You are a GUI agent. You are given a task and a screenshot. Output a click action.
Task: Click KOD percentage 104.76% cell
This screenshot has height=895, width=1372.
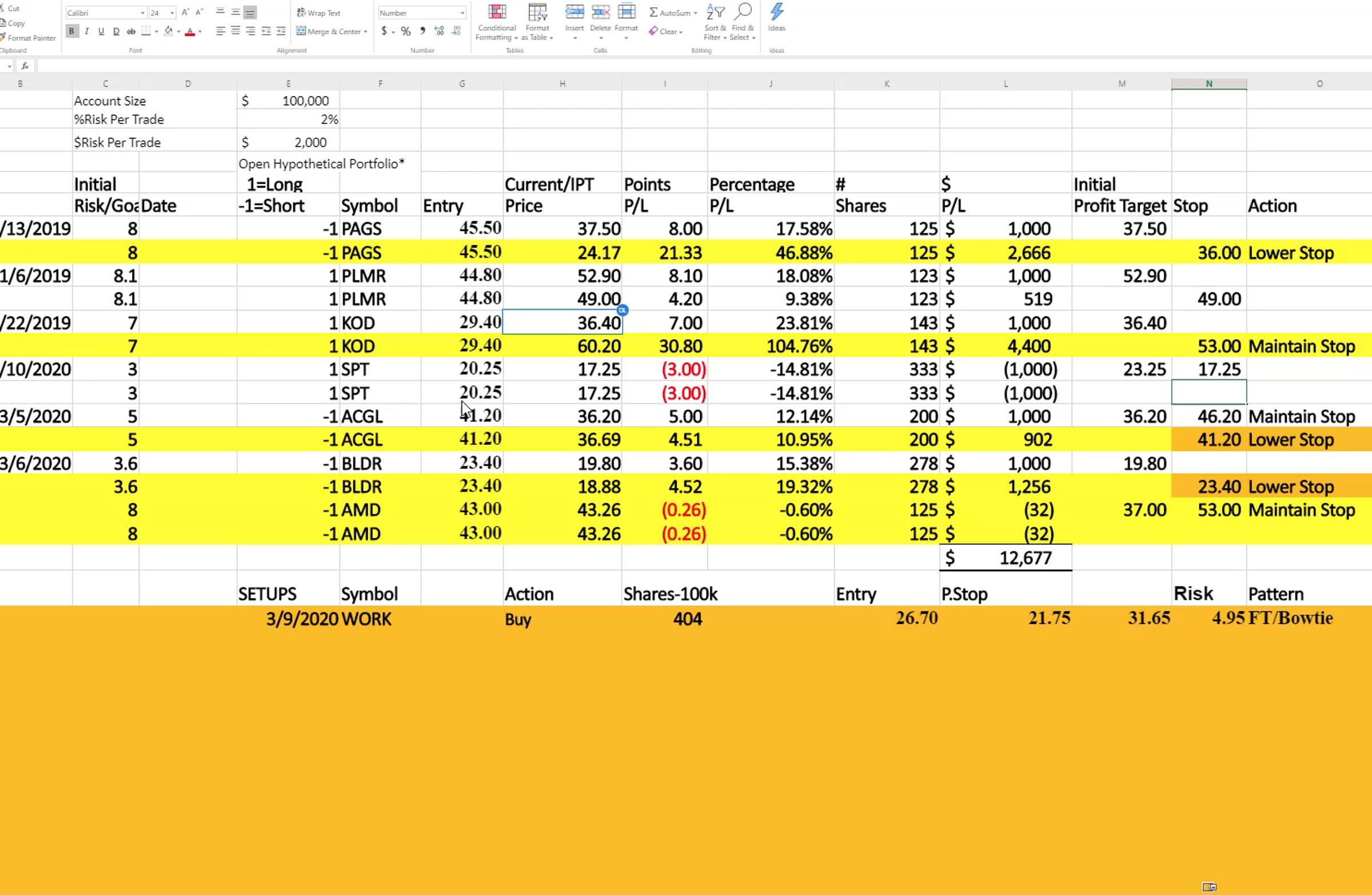(771, 346)
